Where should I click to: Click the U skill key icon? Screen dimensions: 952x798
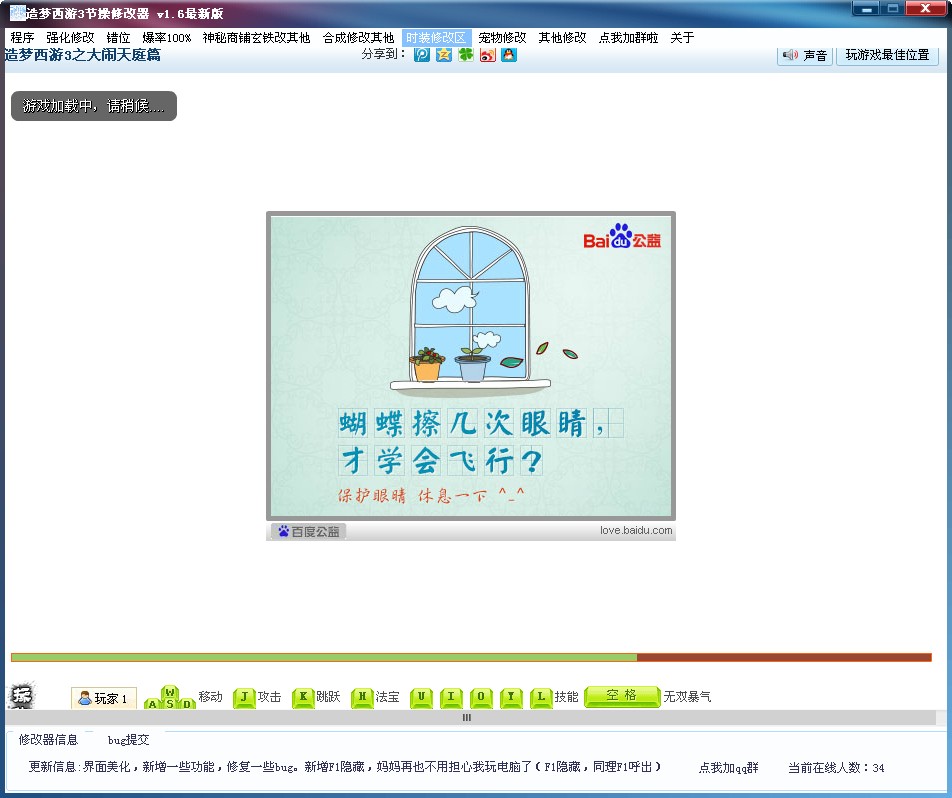coord(421,698)
